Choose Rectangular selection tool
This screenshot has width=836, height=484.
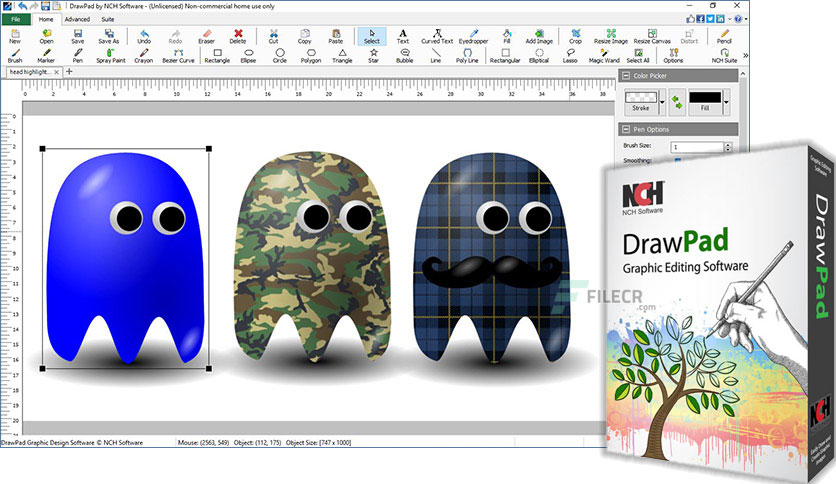coord(505,56)
